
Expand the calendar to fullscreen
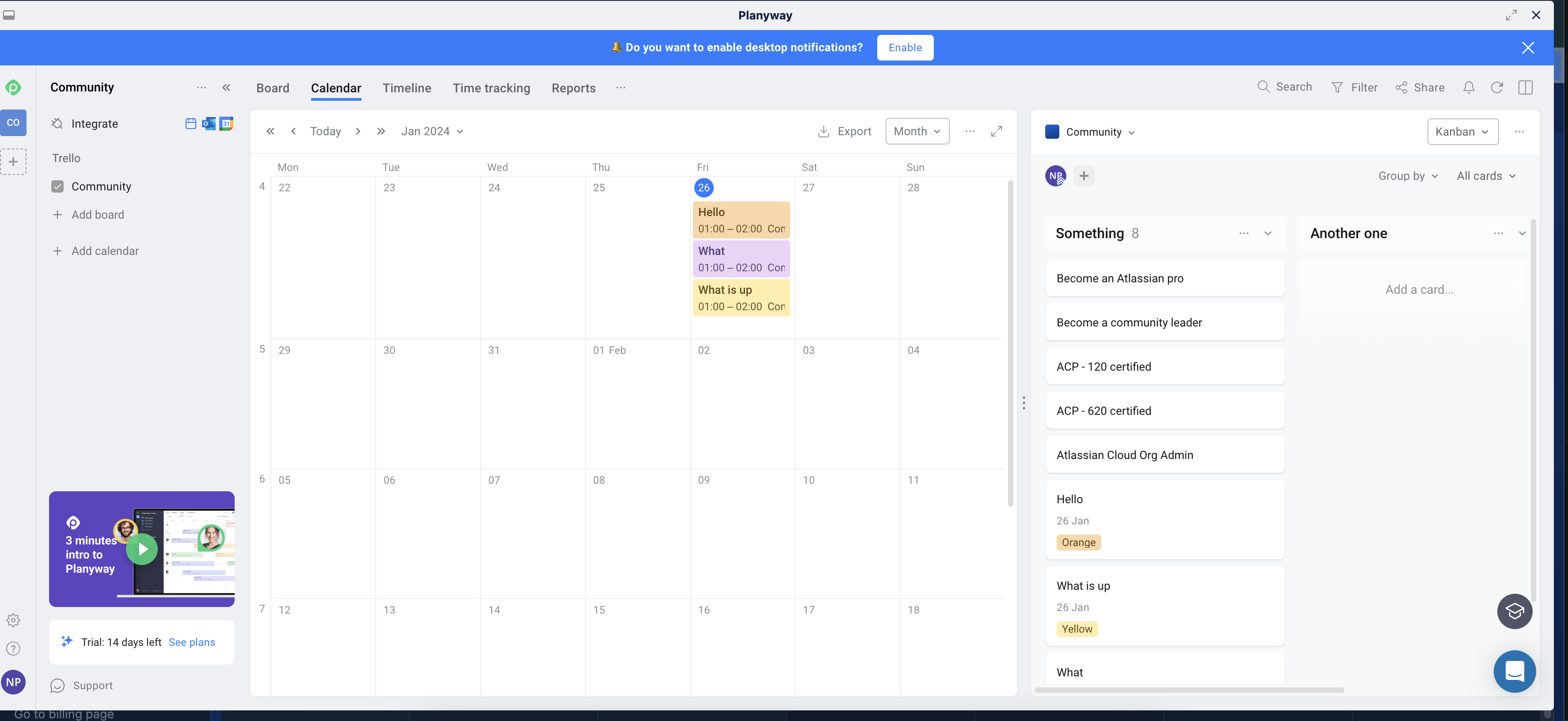(997, 131)
